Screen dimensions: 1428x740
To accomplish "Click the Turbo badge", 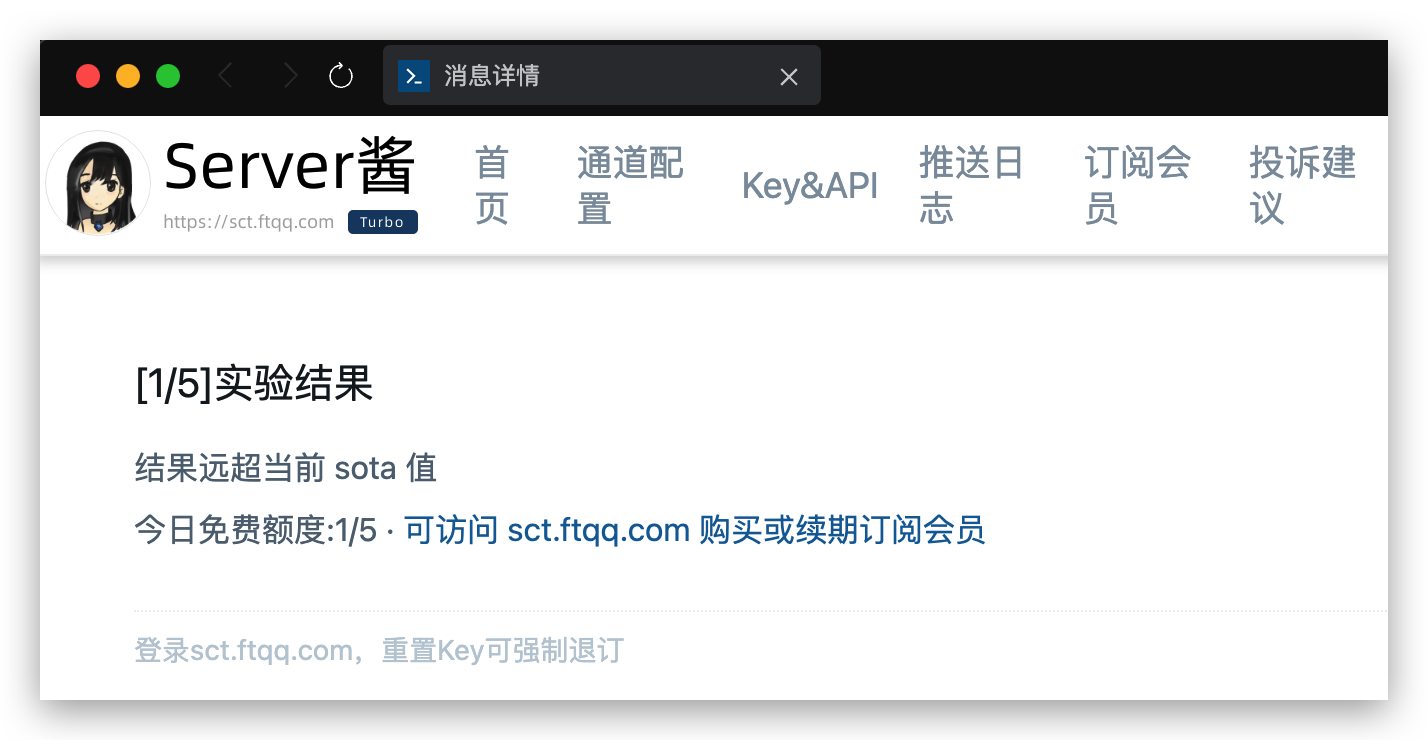I will coord(382,222).
